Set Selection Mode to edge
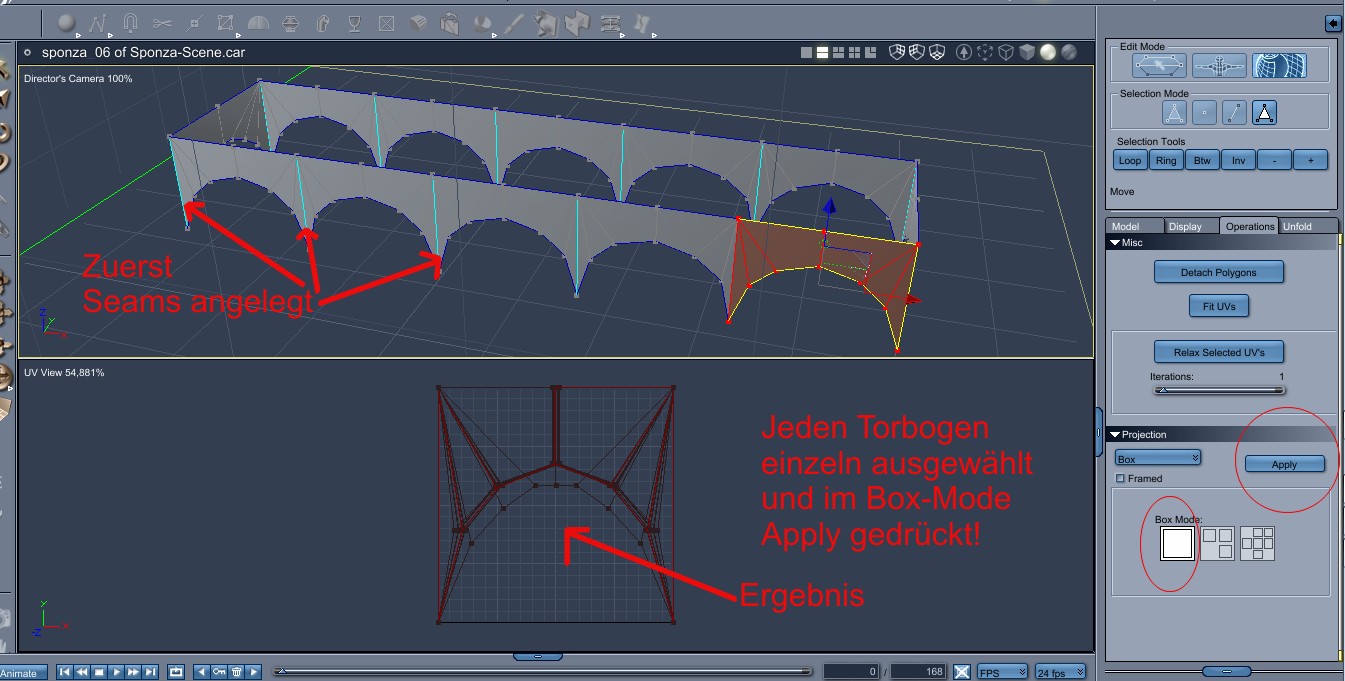The width and height of the screenshot is (1345, 681). (x=1234, y=113)
